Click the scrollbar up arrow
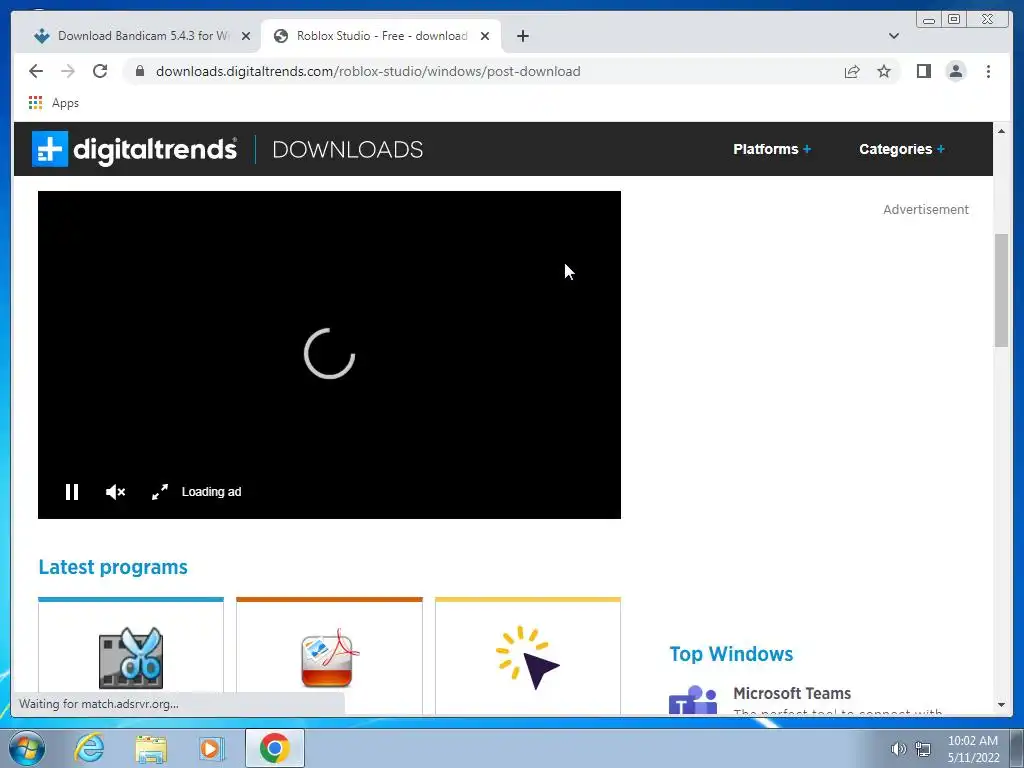 point(1001,131)
